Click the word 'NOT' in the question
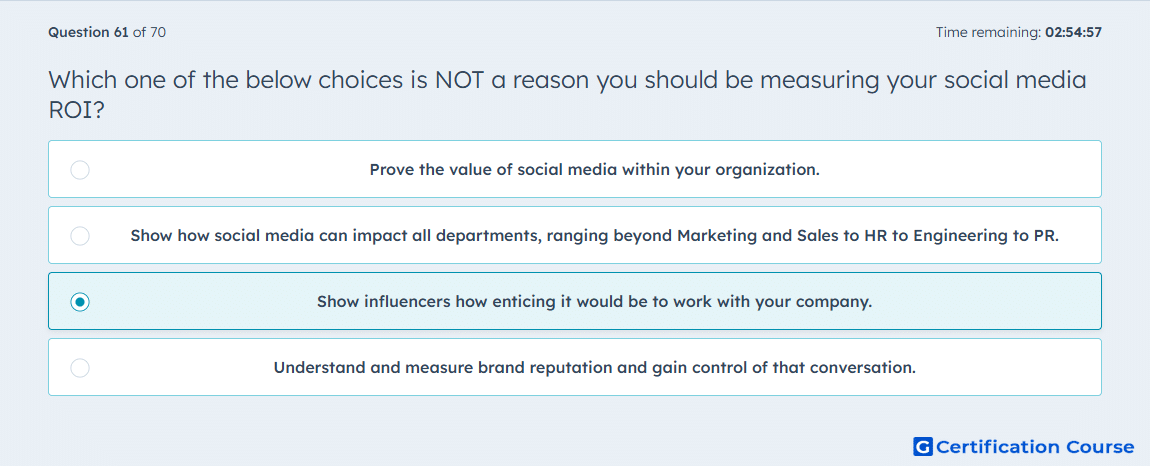The width and height of the screenshot is (1150, 466). pyautogui.click(x=459, y=79)
